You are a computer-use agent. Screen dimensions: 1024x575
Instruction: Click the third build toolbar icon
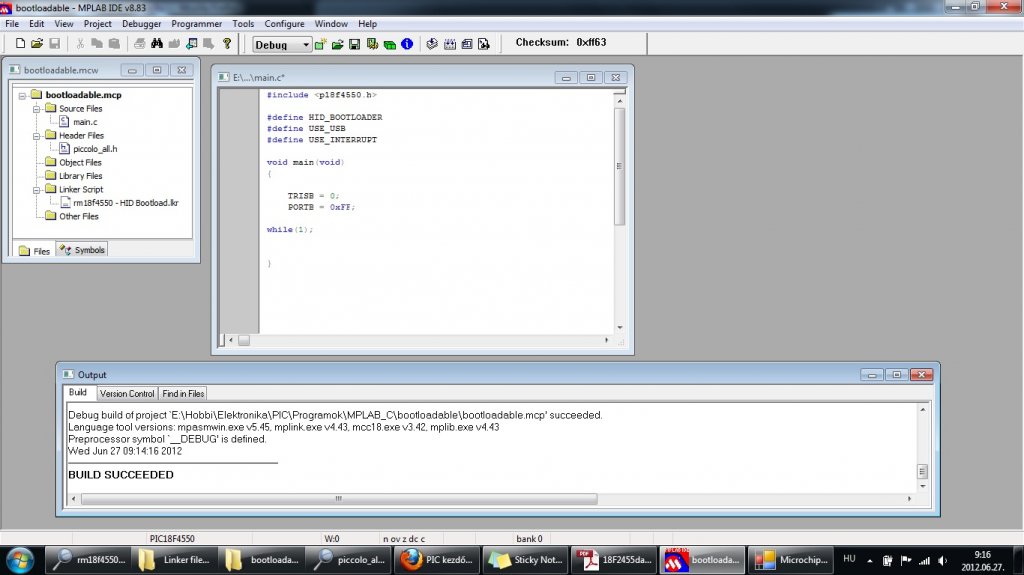pos(467,44)
